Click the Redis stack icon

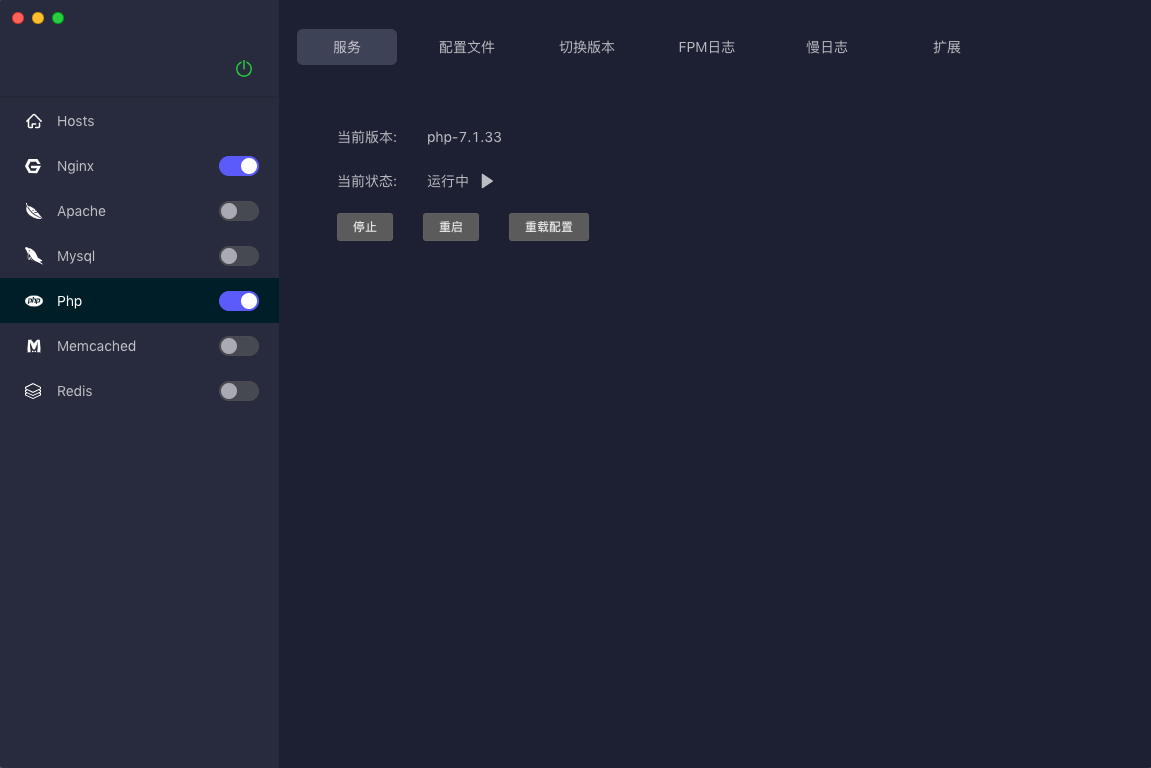click(x=34, y=391)
